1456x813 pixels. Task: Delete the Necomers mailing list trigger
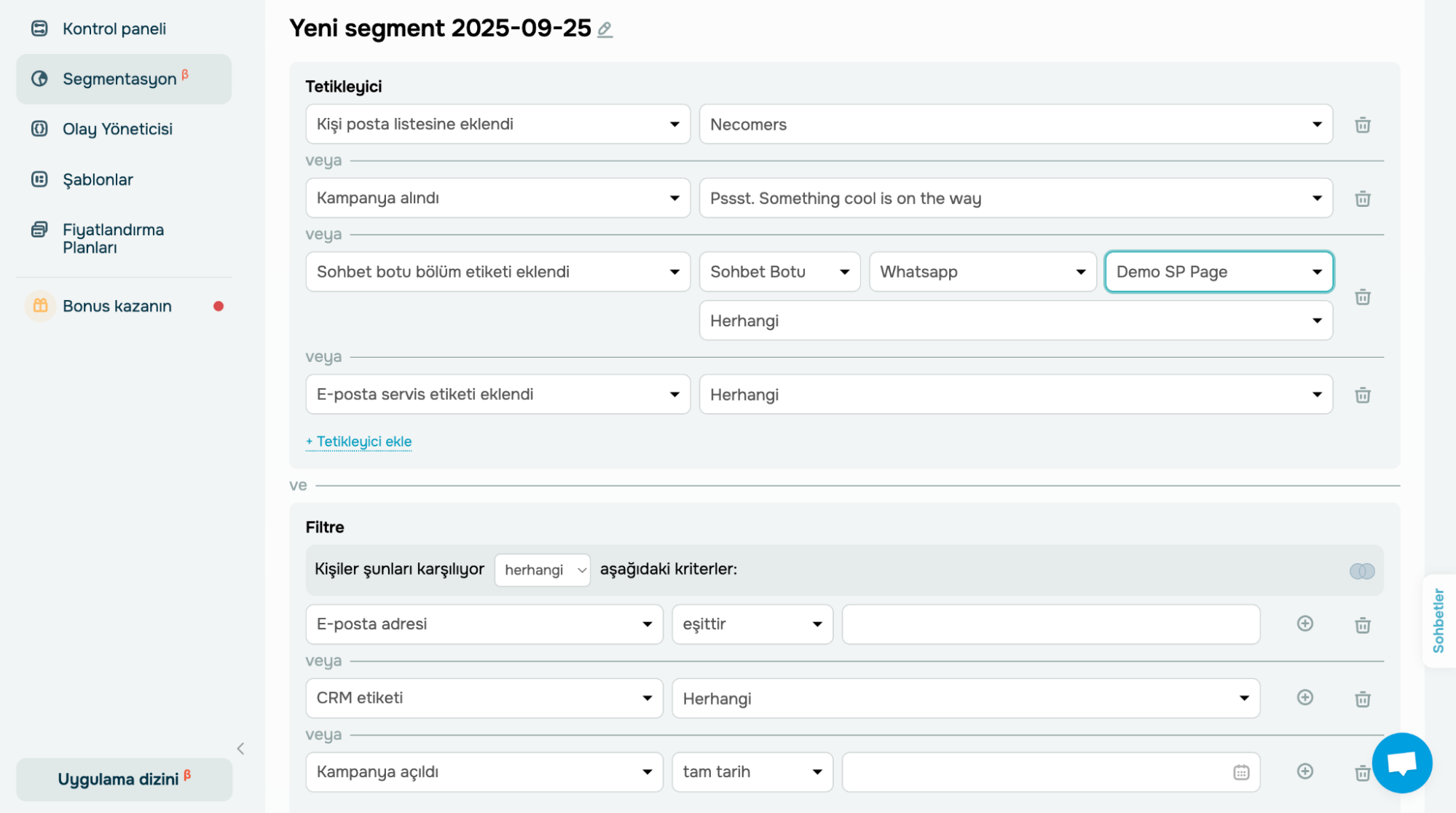click(x=1362, y=125)
